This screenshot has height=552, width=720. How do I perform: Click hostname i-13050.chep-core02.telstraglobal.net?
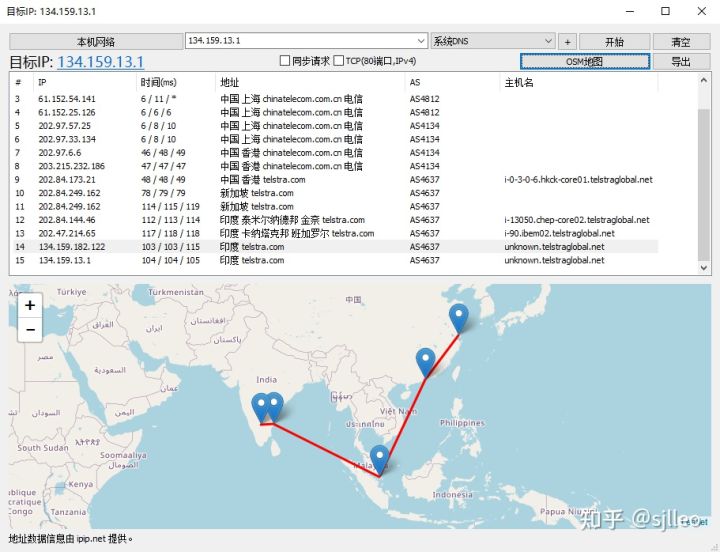tap(577, 220)
